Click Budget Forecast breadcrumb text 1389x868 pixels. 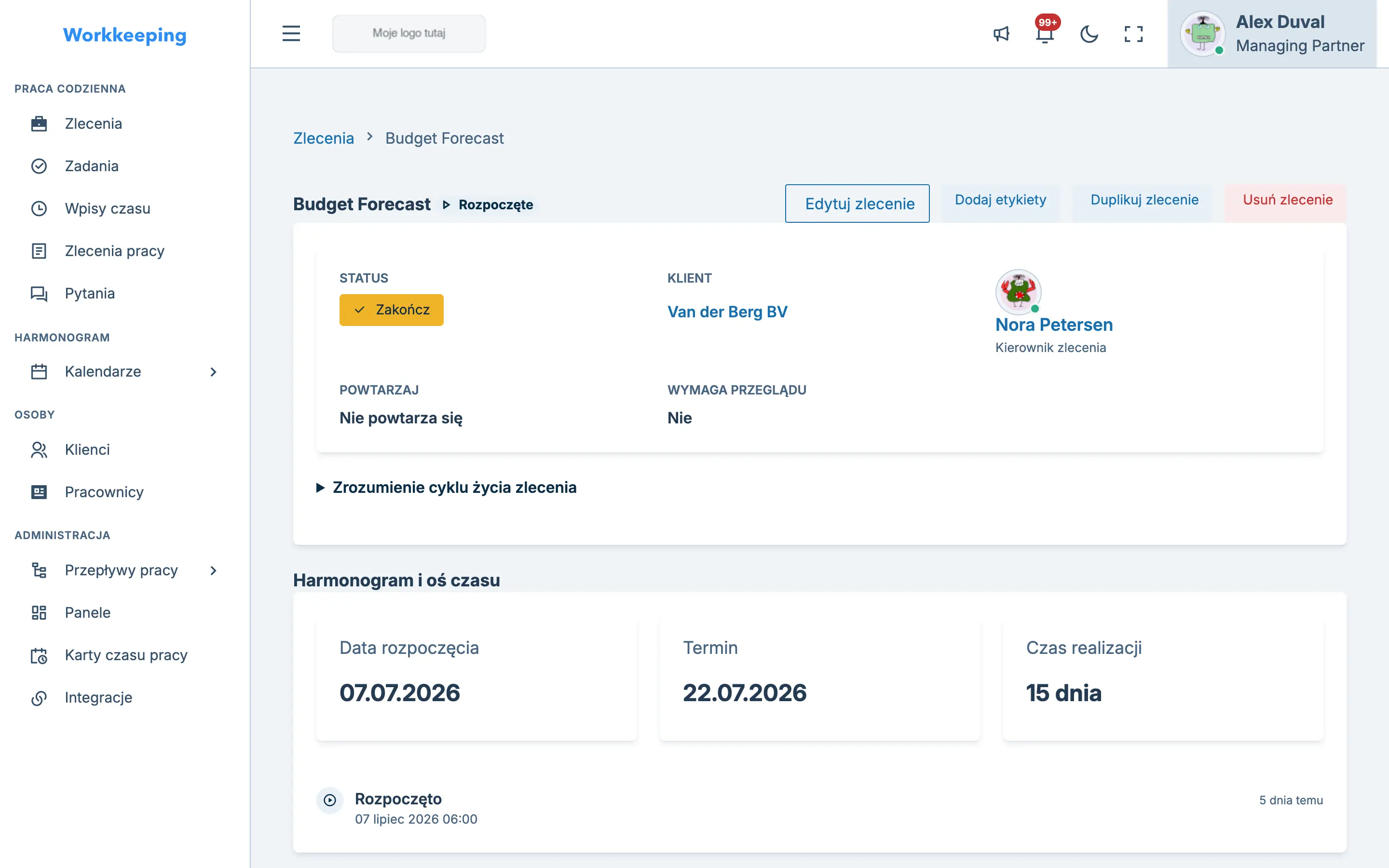[x=444, y=138]
